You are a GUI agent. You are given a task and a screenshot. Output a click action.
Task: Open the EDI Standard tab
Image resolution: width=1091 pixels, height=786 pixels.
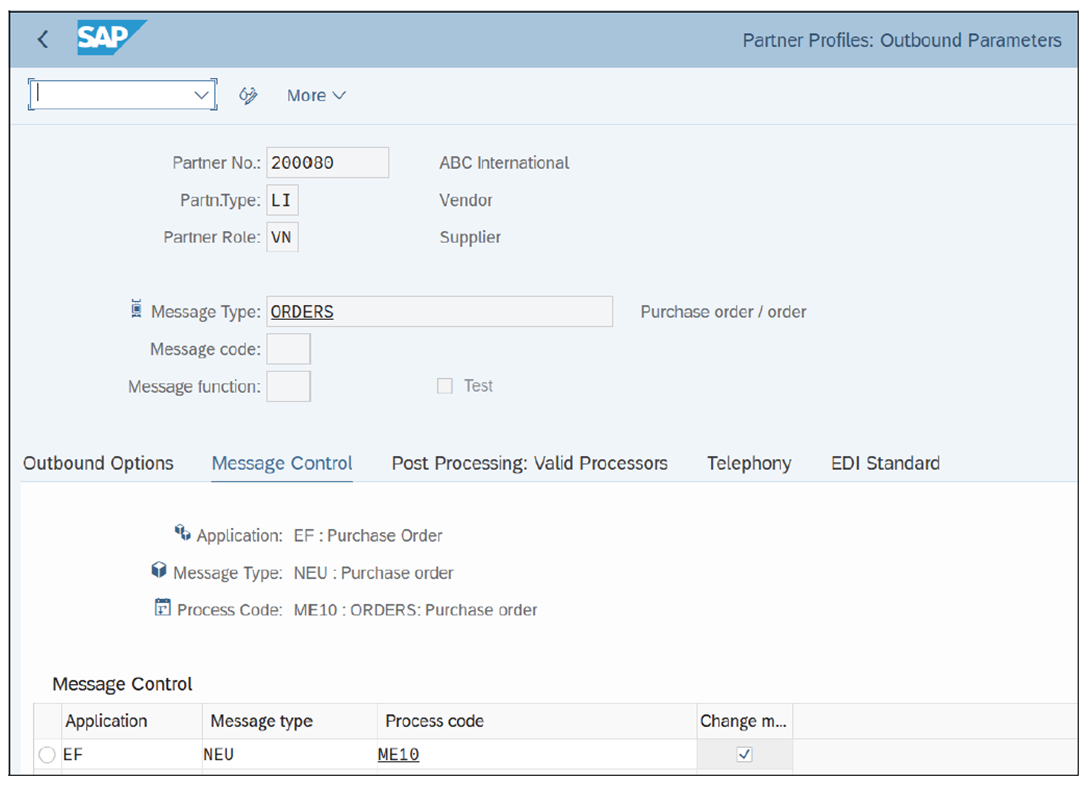click(x=885, y=463)
